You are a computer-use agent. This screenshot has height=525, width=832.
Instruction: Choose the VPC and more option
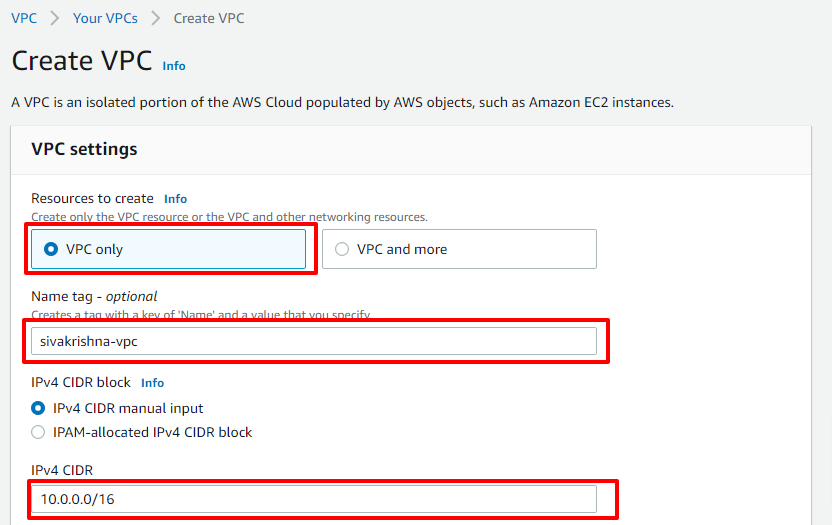click(x=459, y=249)
